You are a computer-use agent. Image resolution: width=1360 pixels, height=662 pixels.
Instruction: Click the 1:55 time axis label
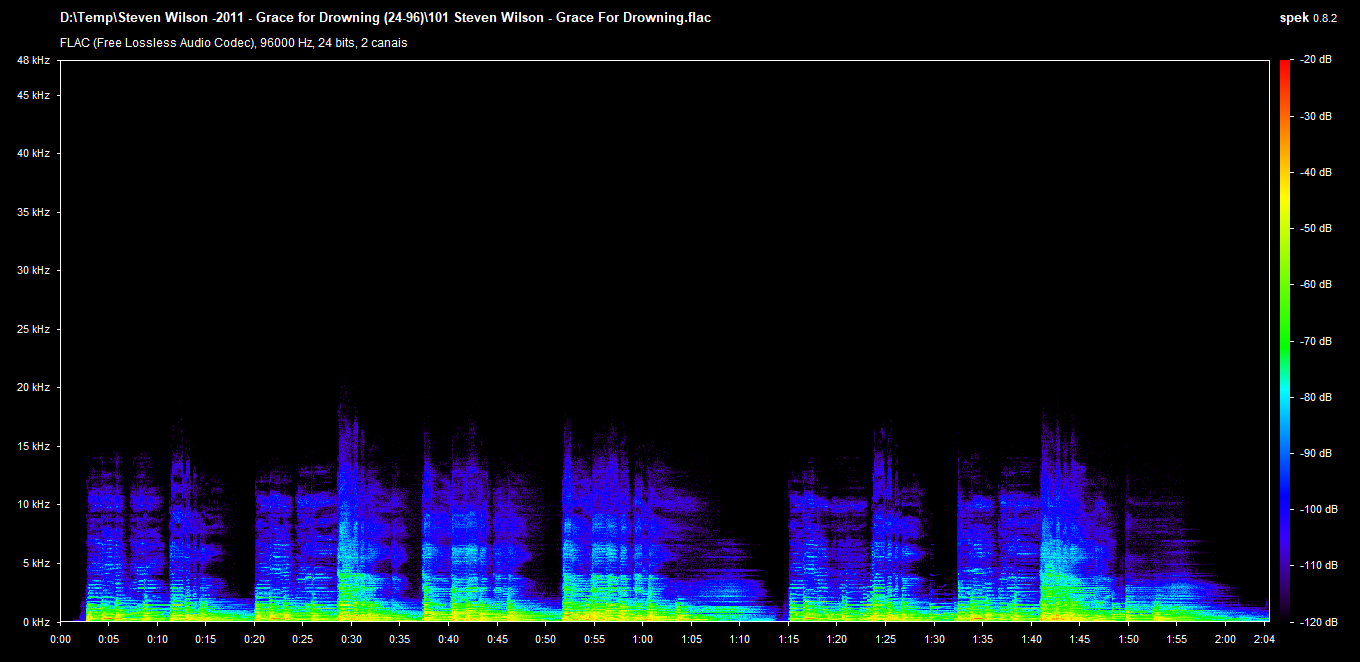[x=1176, y=639]
